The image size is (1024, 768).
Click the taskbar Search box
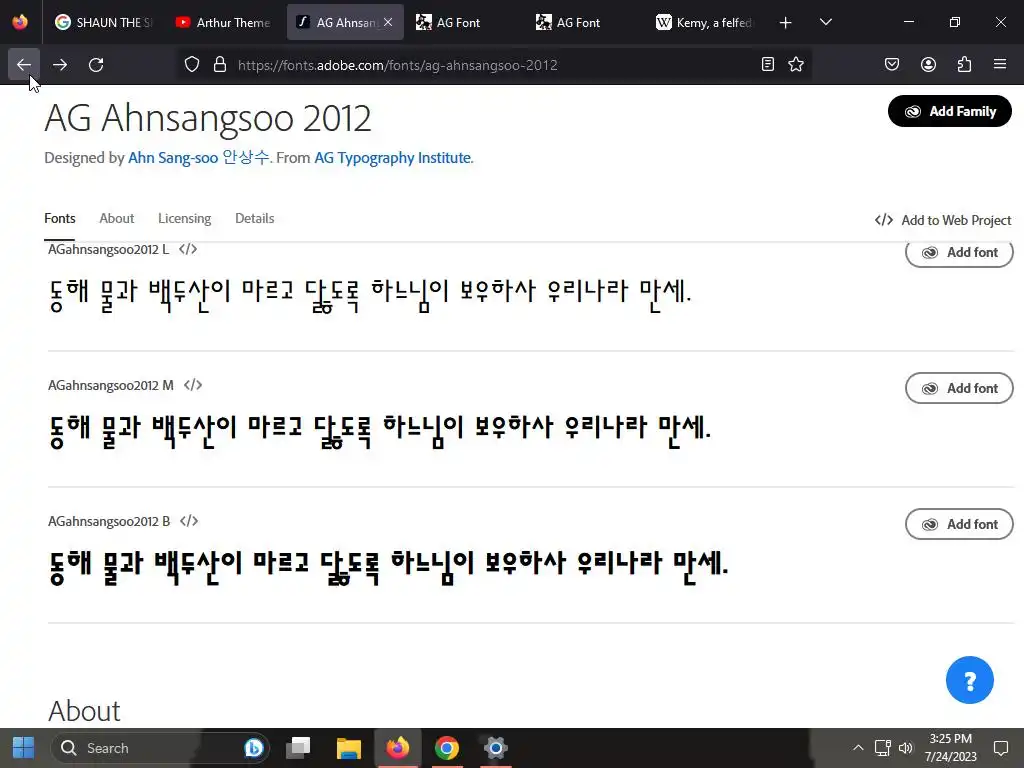(159, 748)
